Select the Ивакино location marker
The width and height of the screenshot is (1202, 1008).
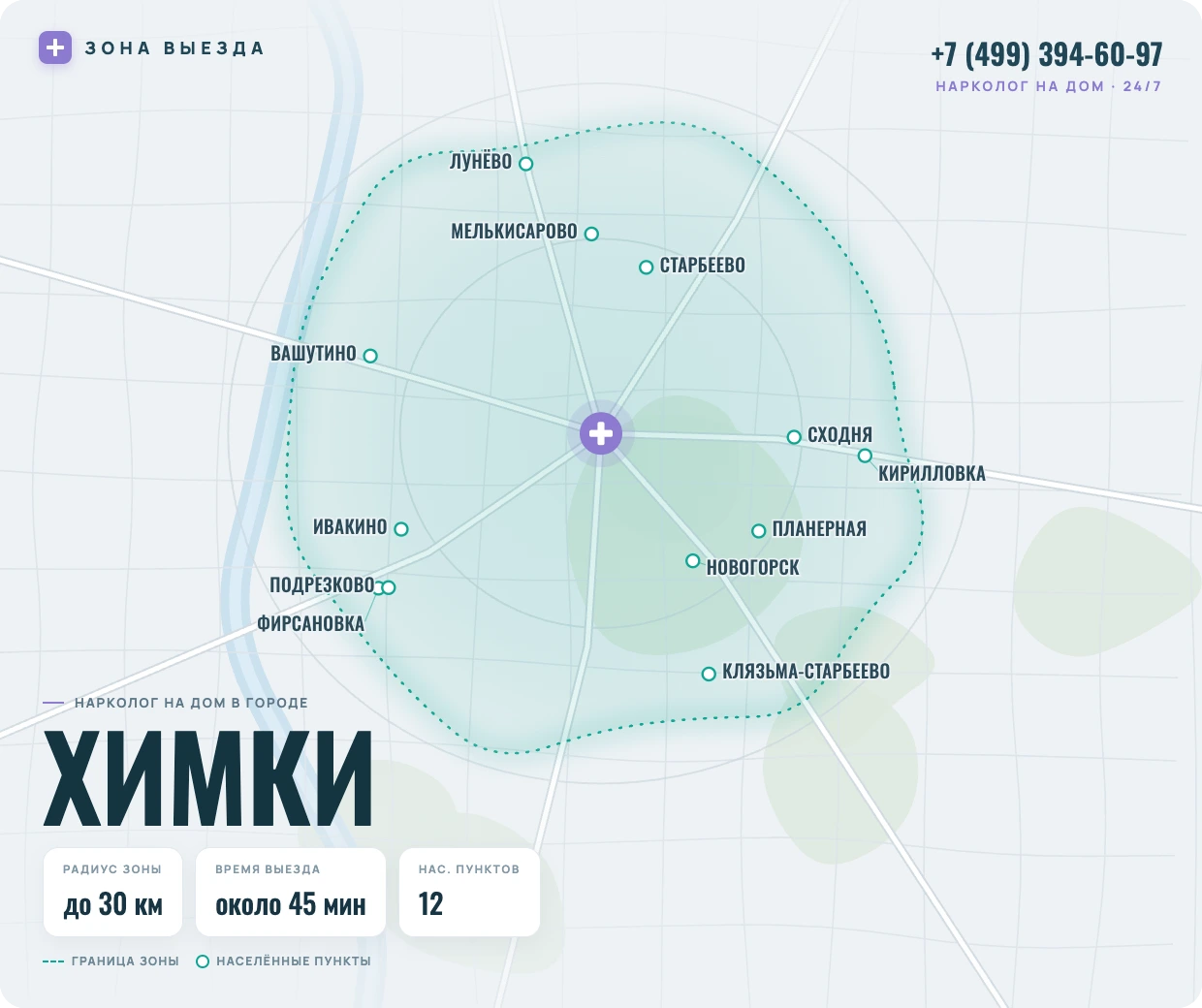click(401, 529)
